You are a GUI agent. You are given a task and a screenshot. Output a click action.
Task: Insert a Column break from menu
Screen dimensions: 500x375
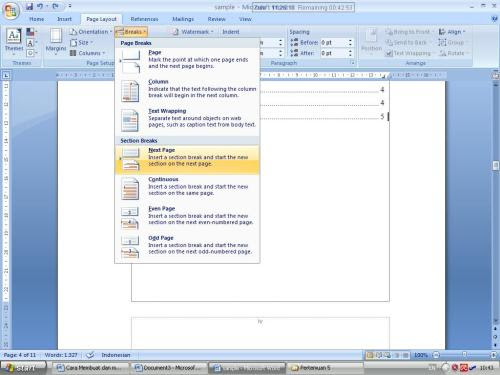(187, 91)
